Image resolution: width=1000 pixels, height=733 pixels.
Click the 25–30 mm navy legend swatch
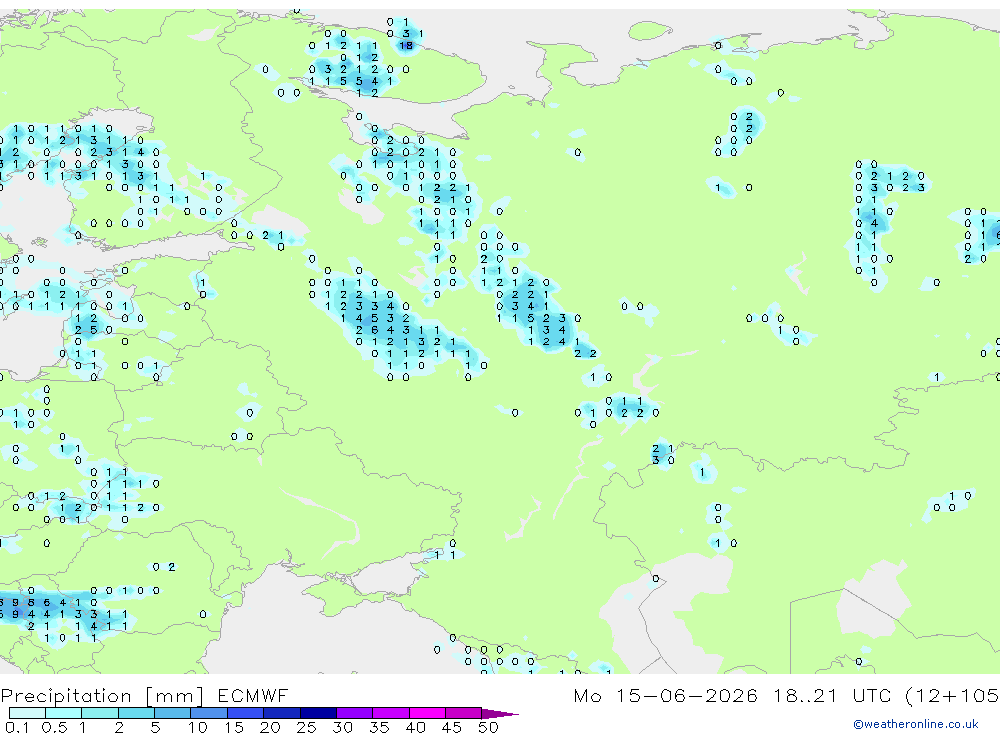point(318,713)
